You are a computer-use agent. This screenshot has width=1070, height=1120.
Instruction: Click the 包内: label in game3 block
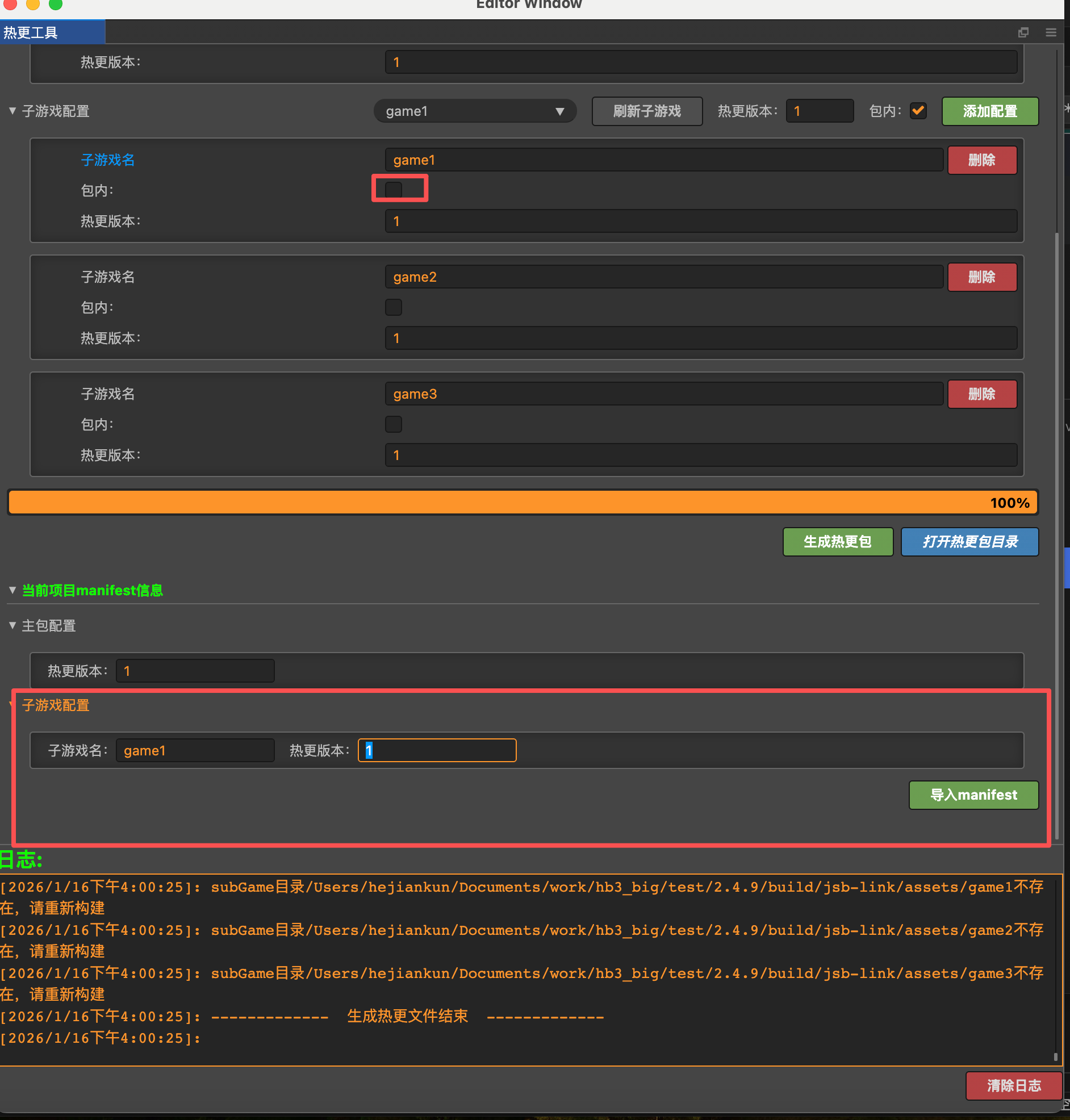pos(97,424)
